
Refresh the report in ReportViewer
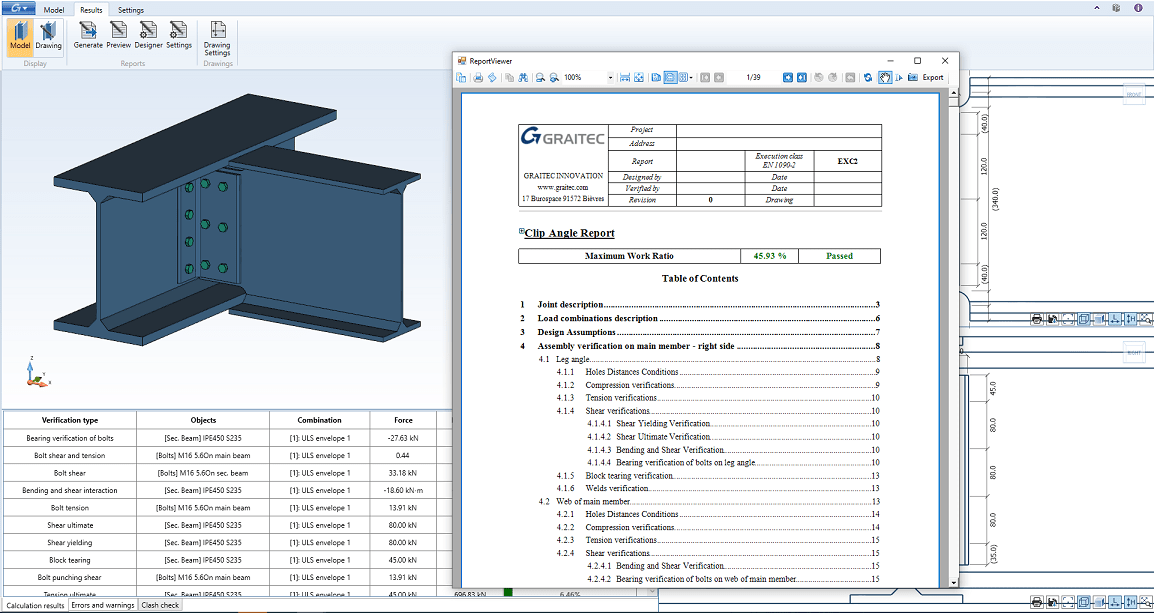(x=868, y=77)
